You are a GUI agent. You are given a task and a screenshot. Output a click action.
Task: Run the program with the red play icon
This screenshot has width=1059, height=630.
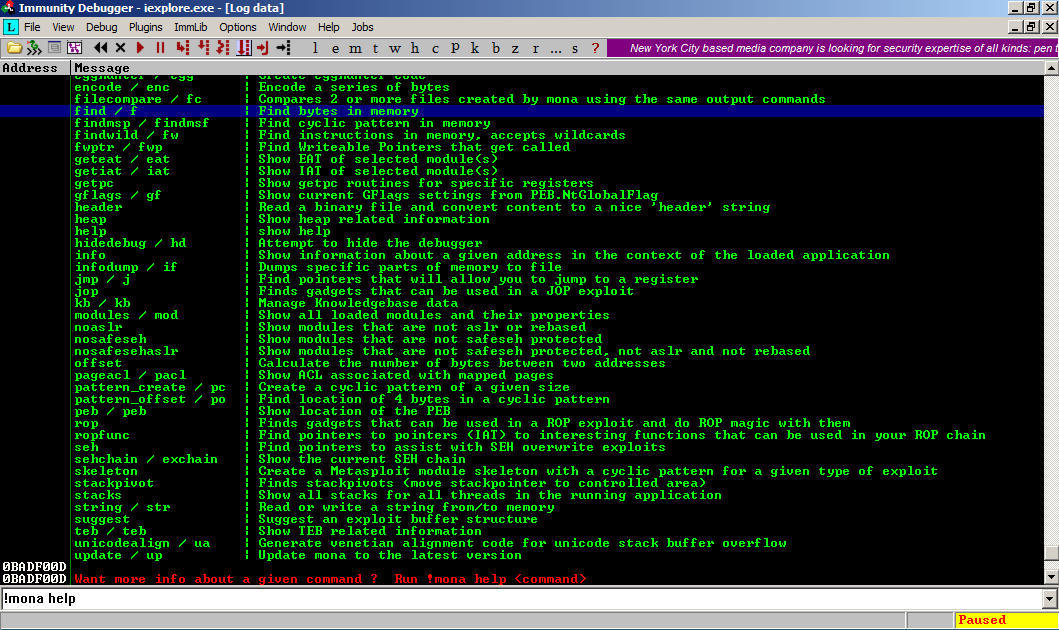click(x=140, y=48)
